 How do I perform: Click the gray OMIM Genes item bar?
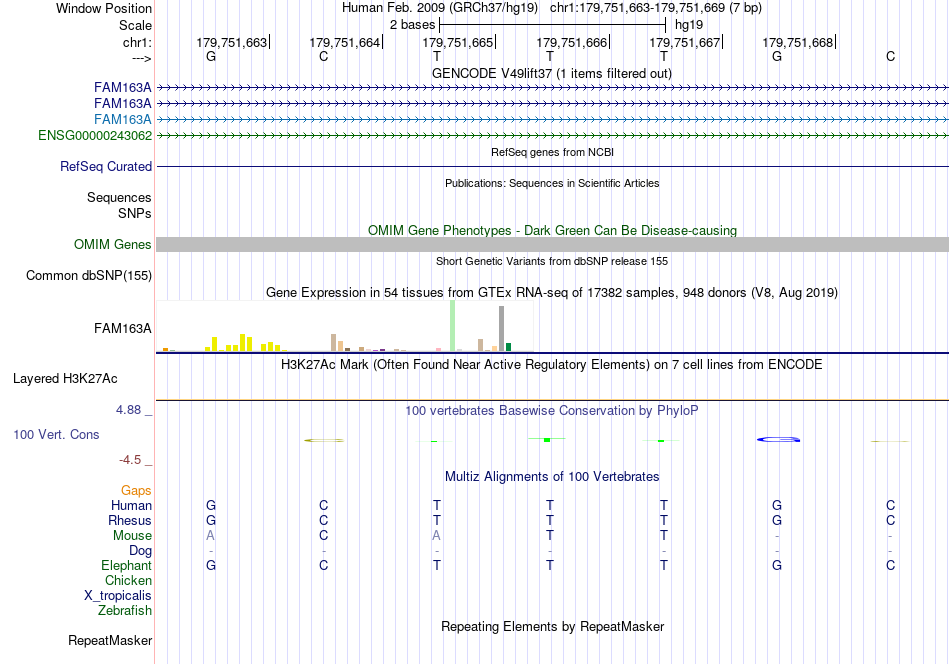tap(553, 245)
